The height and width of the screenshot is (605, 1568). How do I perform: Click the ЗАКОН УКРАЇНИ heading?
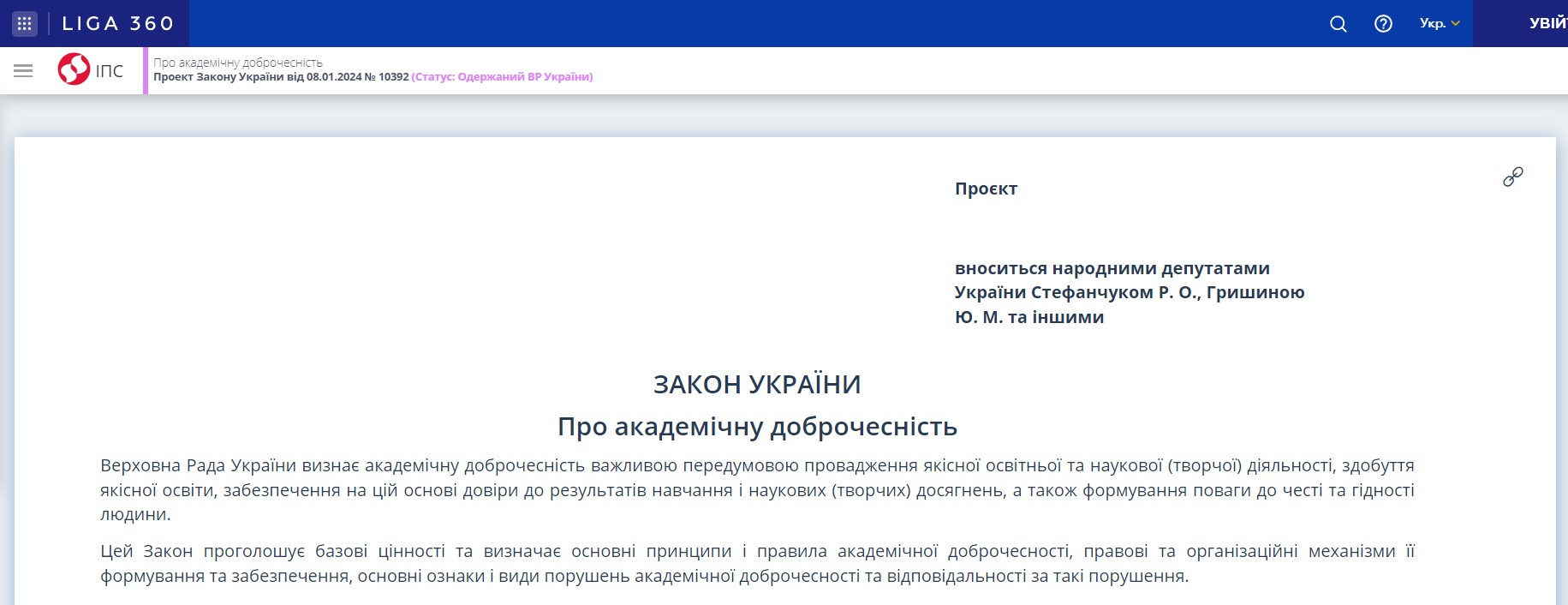pos(757,385)
